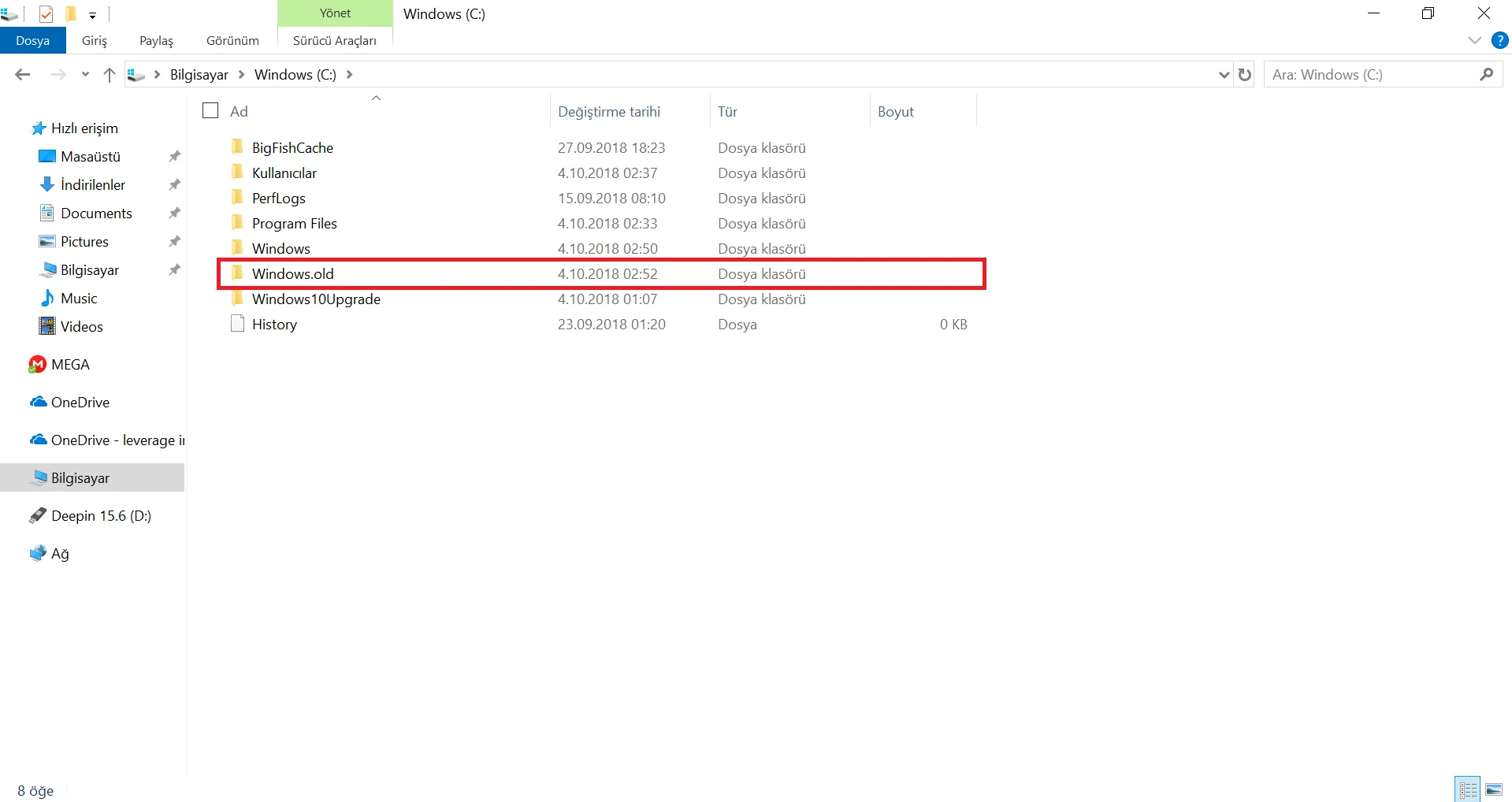The width and height of the screenshot is (1512, 802).
Task: Select the BigFishCache folder name
Action: (x=292, y=148)
